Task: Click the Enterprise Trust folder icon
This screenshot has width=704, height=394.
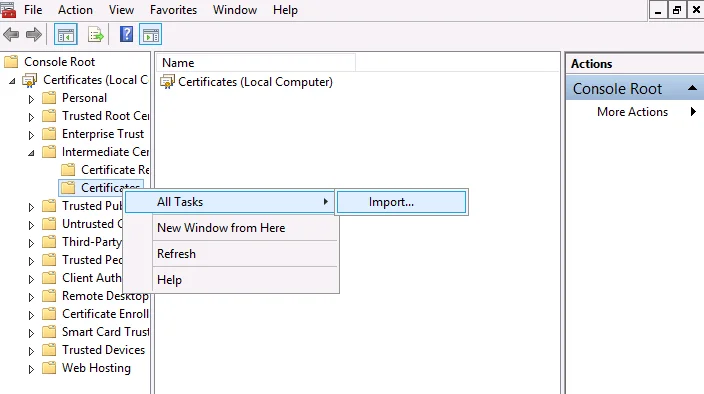Action: pos(49,134)
